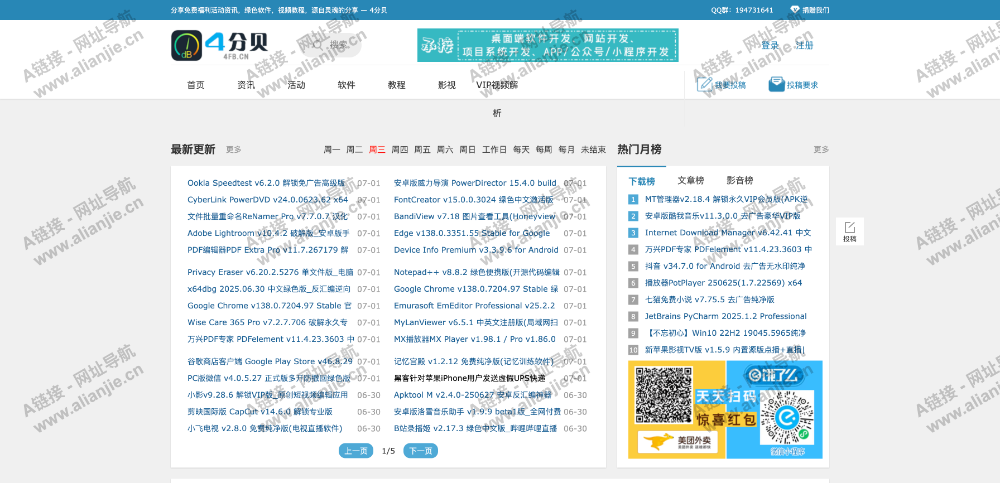Open rank 10 新苹果影视TV版 entry
Screen dimensions: 1000x483
coord(724,350)
